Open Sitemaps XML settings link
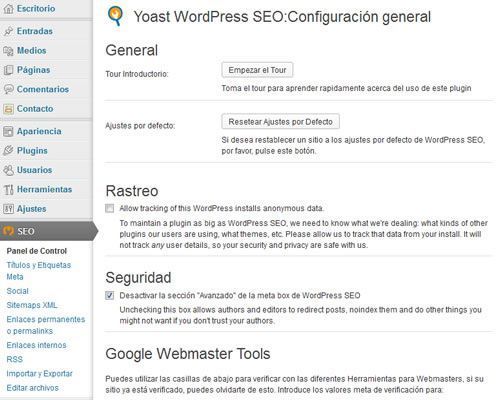Screen dimensions: 500x400 [x=32, y=305]
